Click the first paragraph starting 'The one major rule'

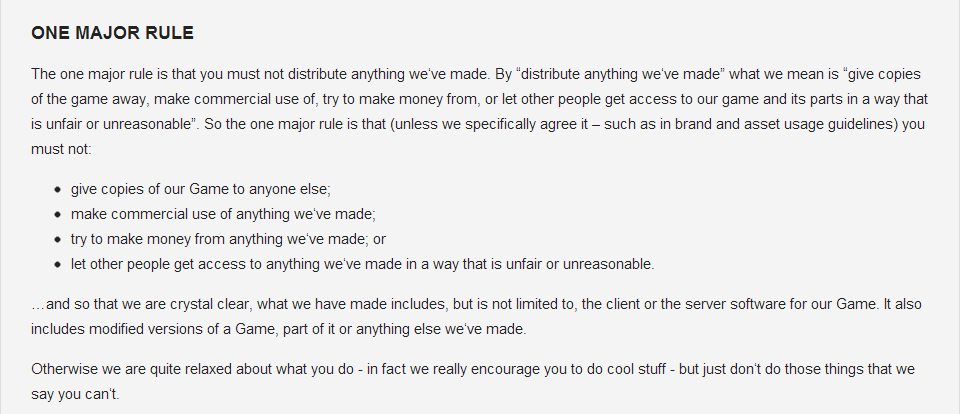[479, 112]
